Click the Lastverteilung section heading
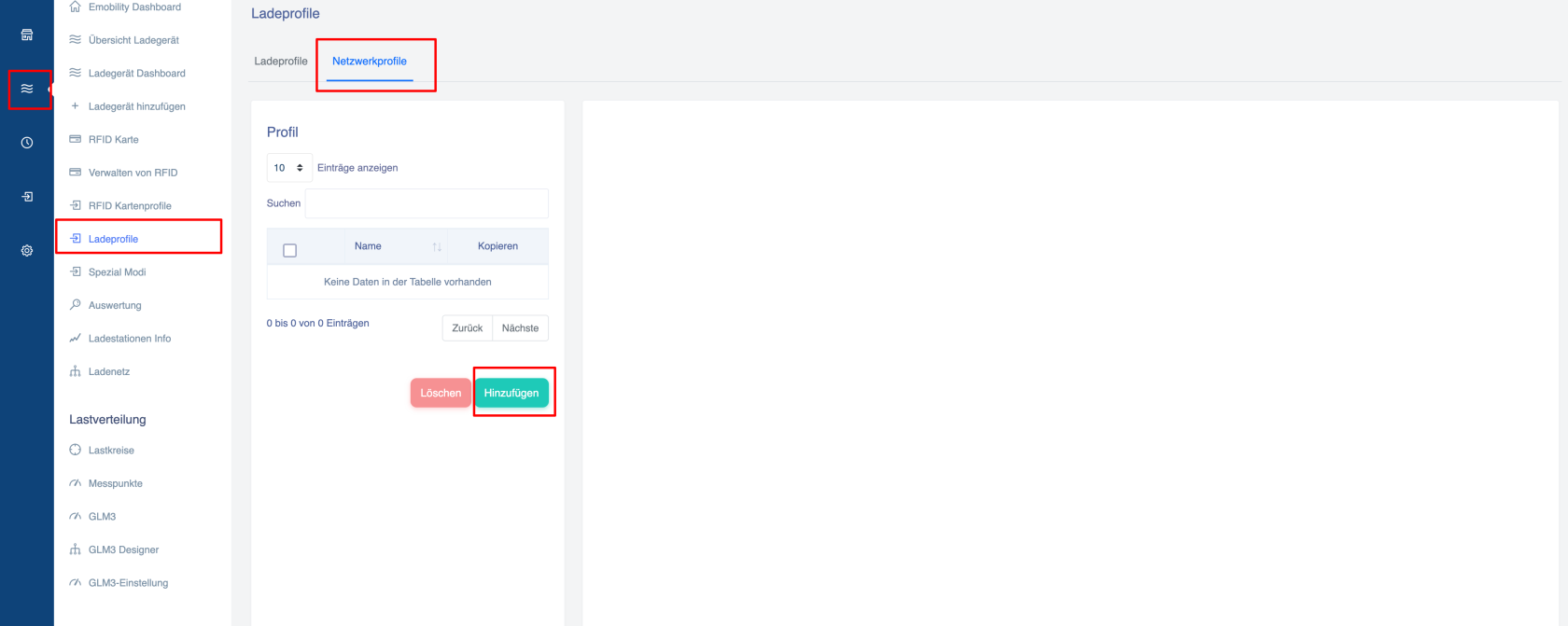Screen dimensions: 1568x626 coord(107,420)
